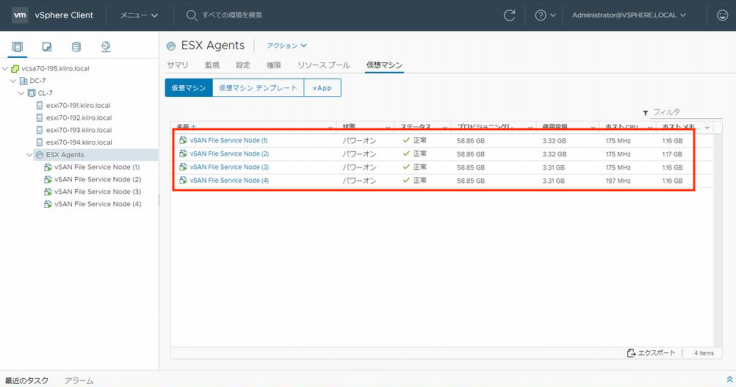The height and width of the screenshot is (387, 736).
Task: Click the smiley feedback icon
Action: pyautogui.click(x=722, y=15)
